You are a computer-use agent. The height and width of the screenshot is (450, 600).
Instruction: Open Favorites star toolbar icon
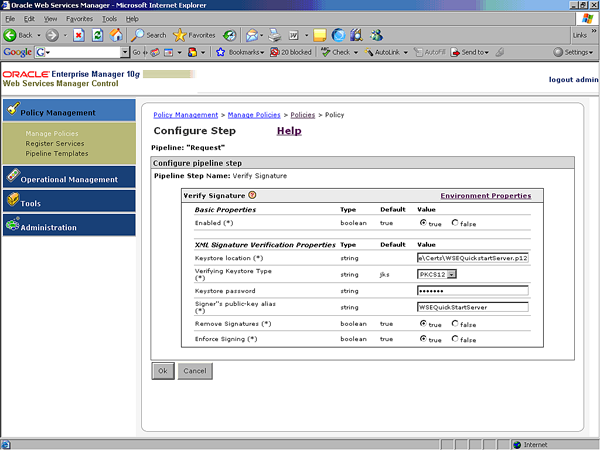179,35
